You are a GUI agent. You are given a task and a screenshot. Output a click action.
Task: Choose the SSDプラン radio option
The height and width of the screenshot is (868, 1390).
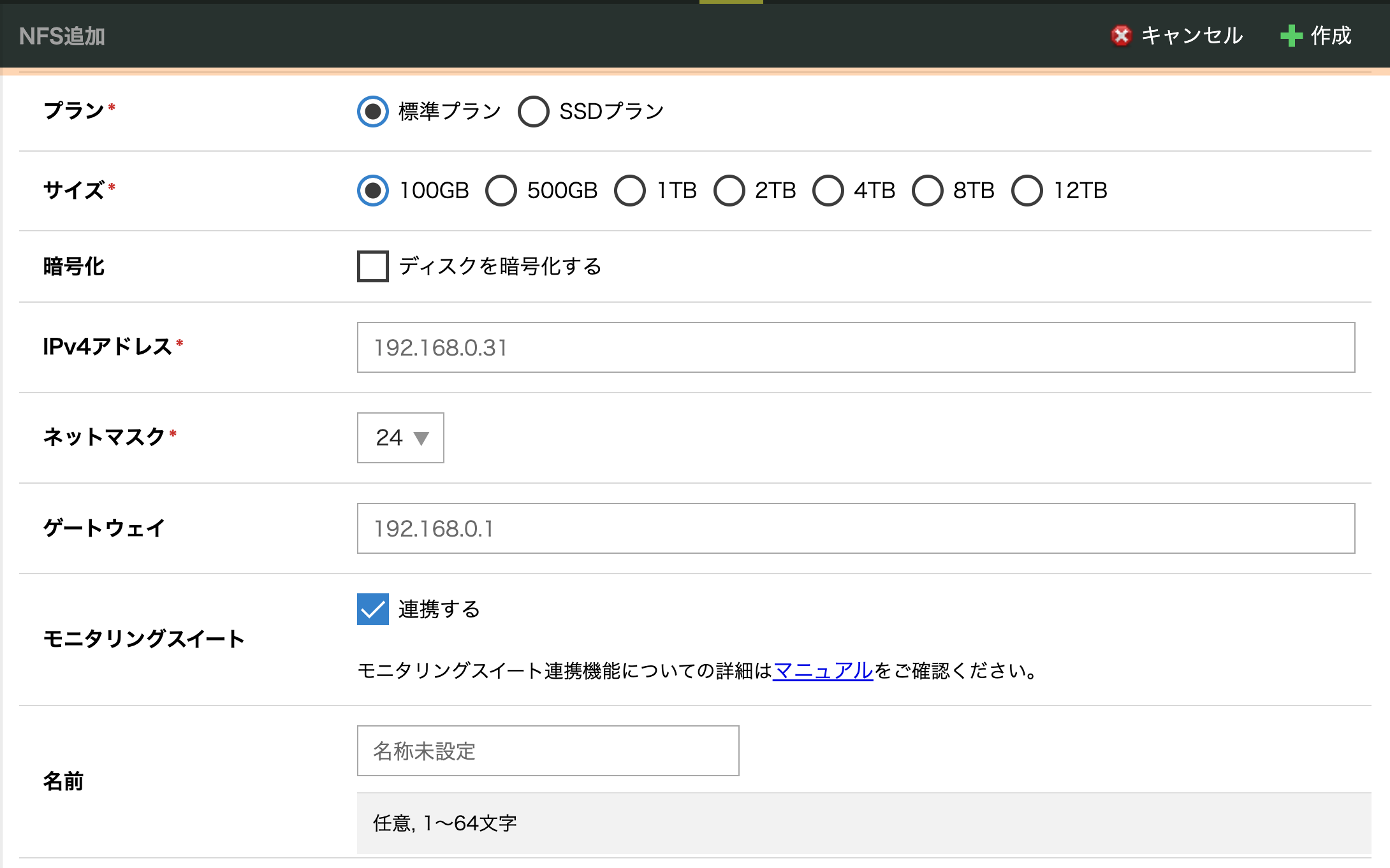(x=534, y=112)
